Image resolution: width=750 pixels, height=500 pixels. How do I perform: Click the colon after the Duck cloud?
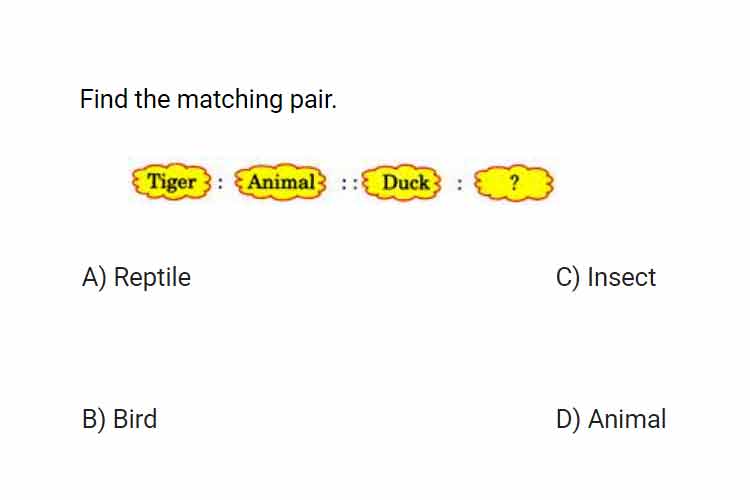[459, 184]
